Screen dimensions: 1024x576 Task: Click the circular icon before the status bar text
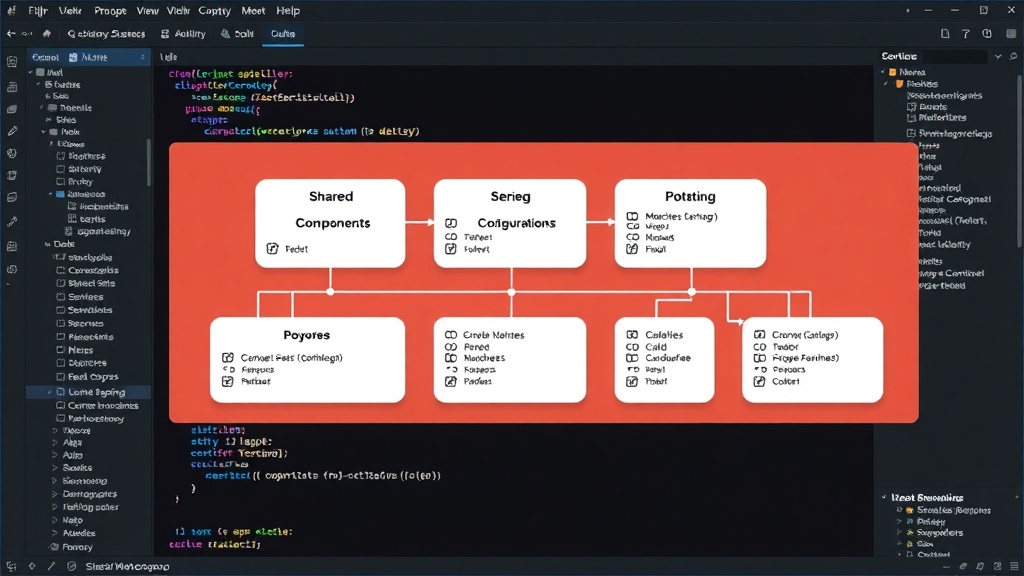71,566
